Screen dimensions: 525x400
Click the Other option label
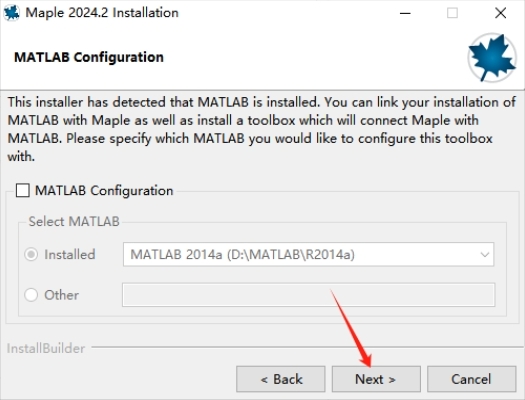click(x=62, y=295)
